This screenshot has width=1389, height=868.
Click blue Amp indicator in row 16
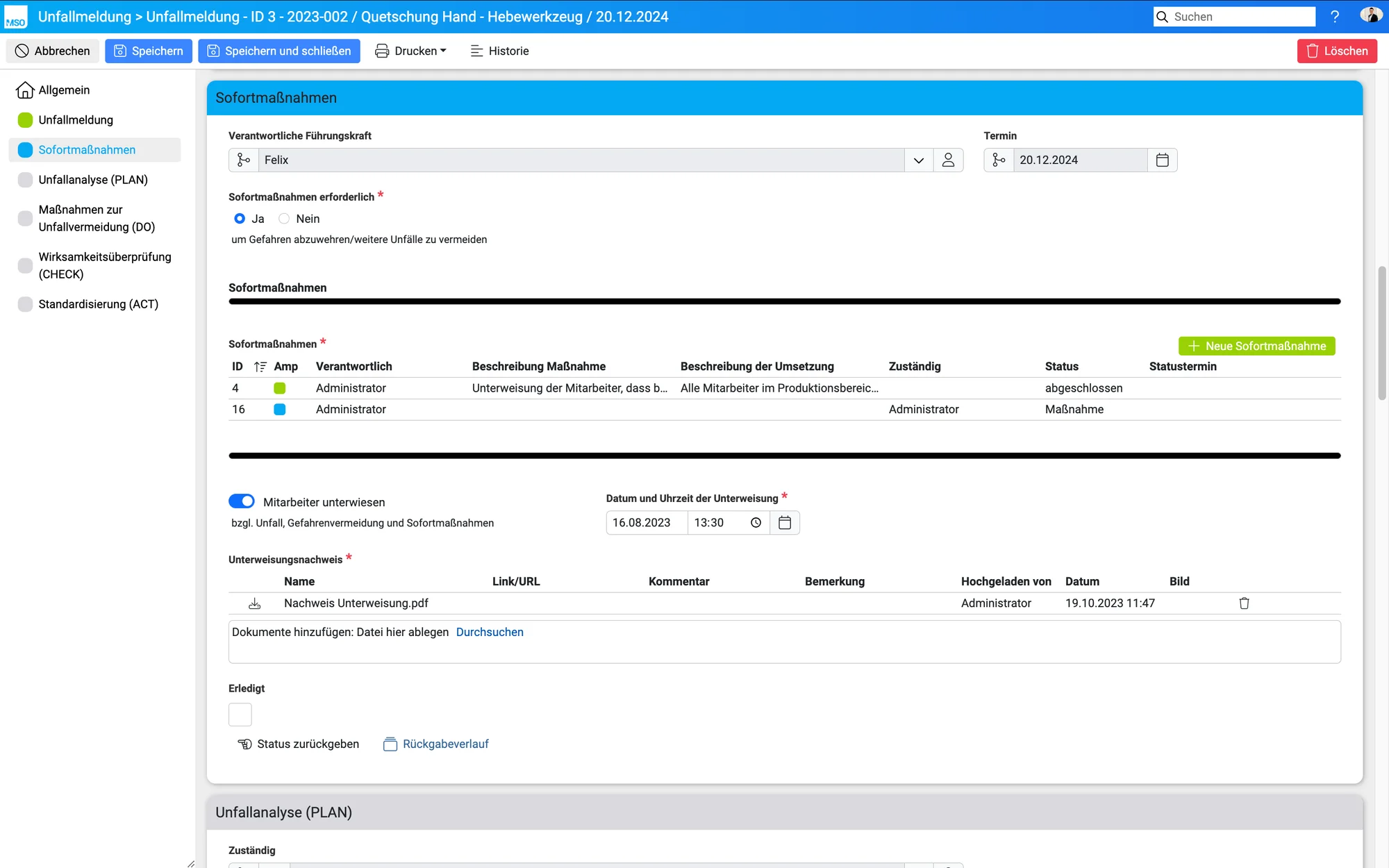coord(280,410)
